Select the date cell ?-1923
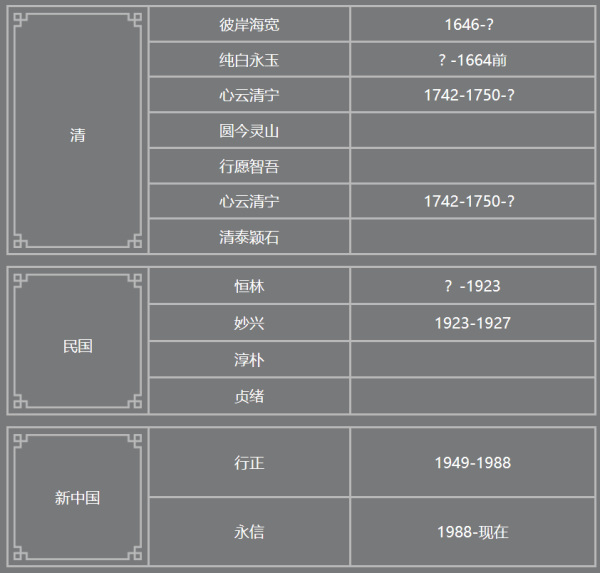 472,286
